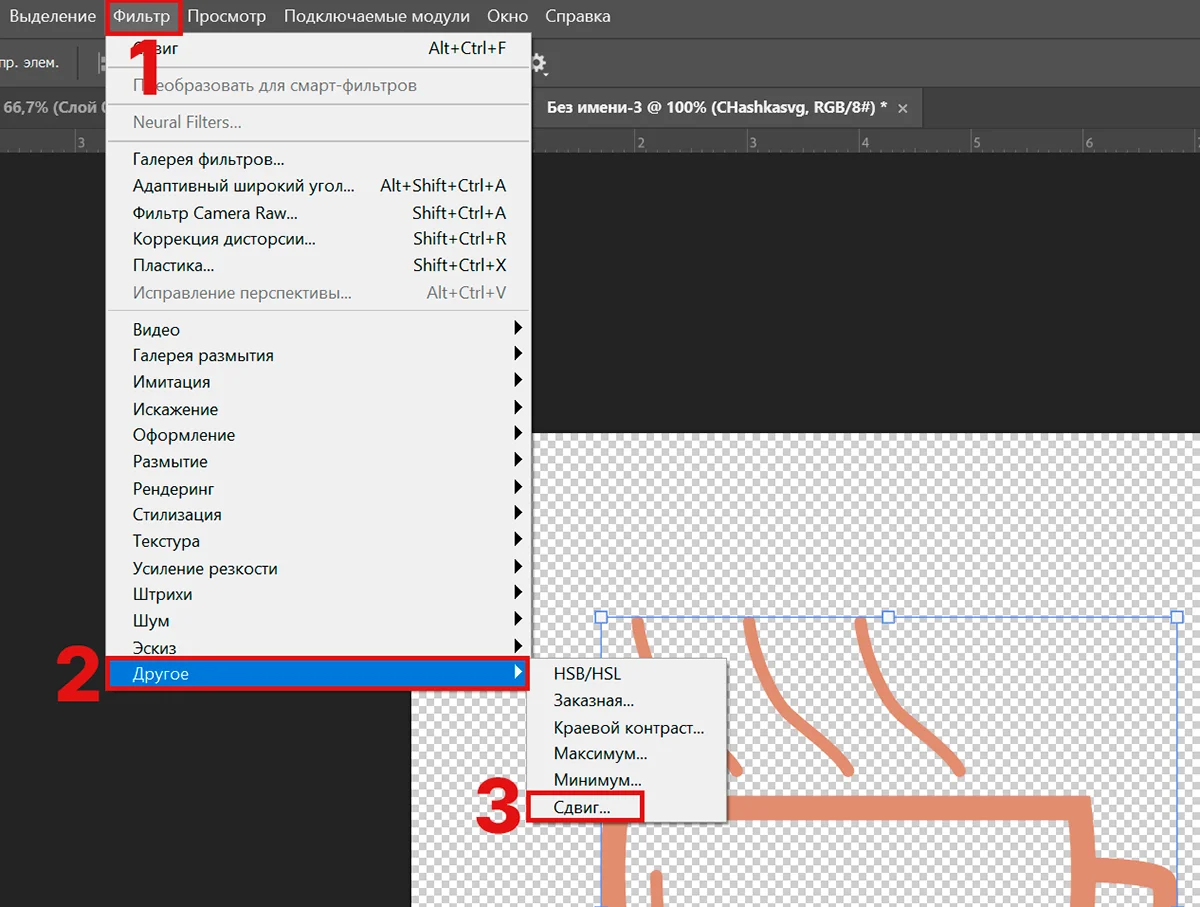
Task: Click the gear icon in the options bar
Action: click(539, 64)
